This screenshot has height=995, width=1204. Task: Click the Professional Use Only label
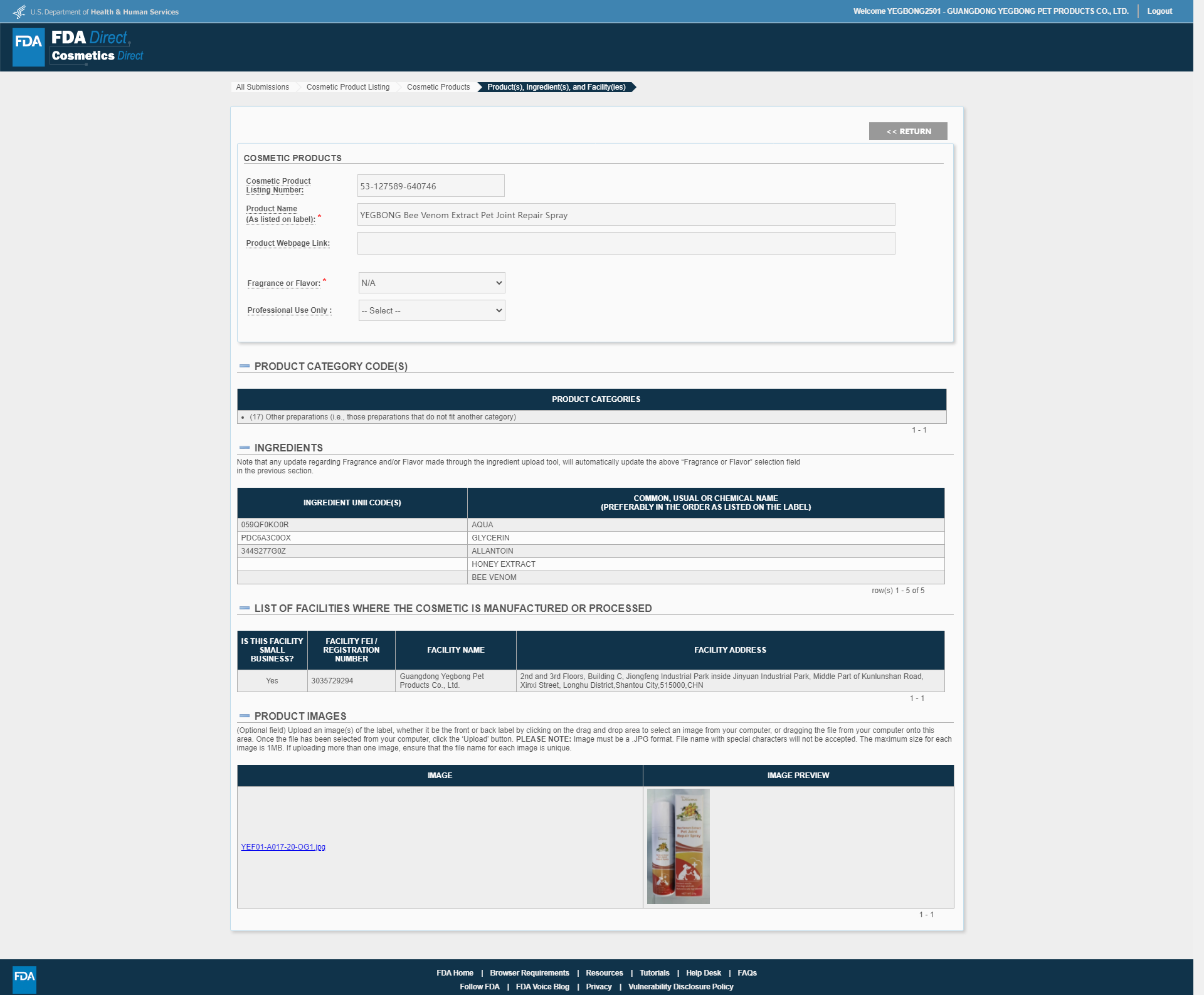[290, 310]
